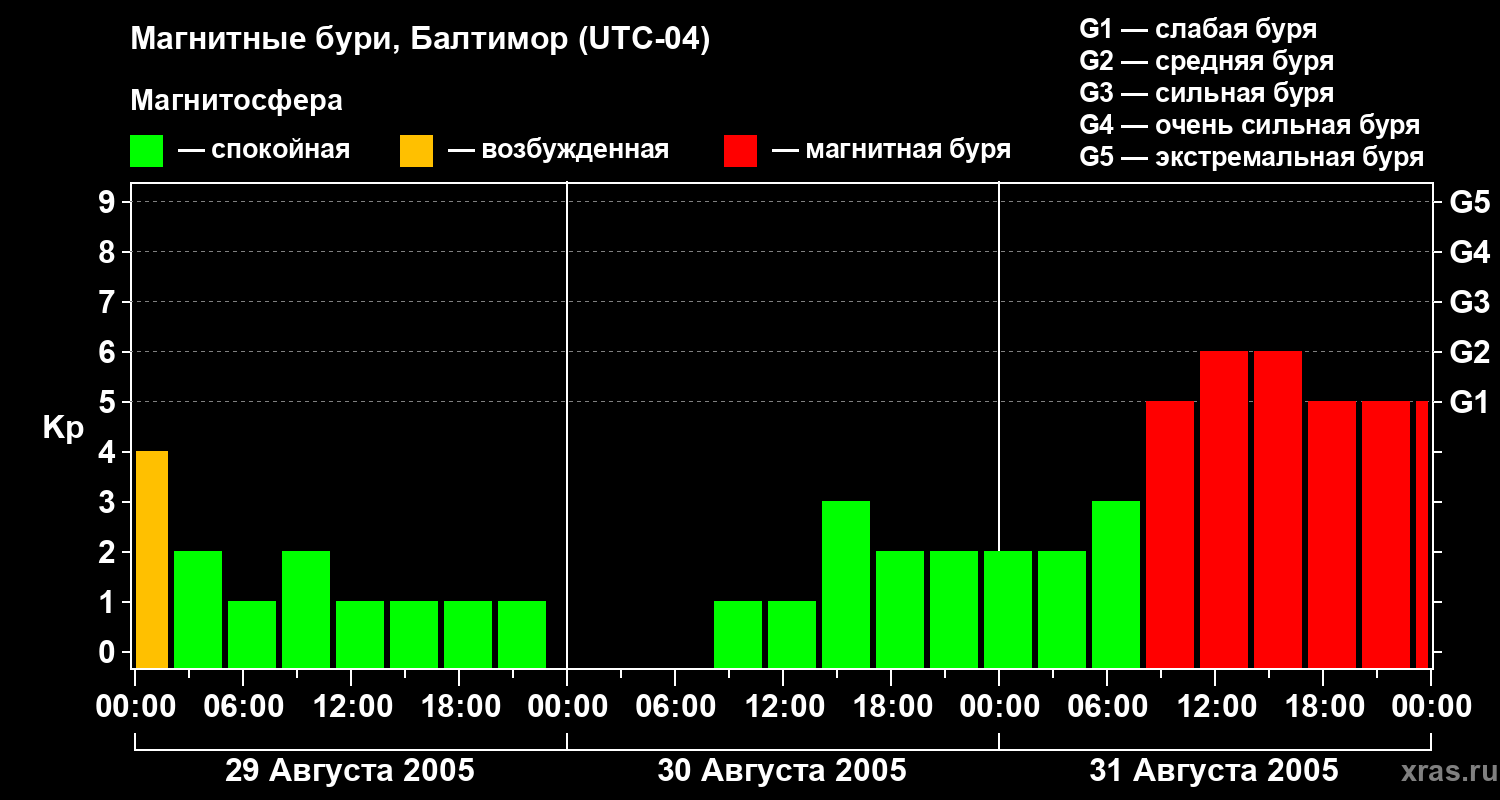This screenshot has width=1500, height=800.
Task: Click legend line 'G3 — сильная буря'
Action: coord(1206,93)
